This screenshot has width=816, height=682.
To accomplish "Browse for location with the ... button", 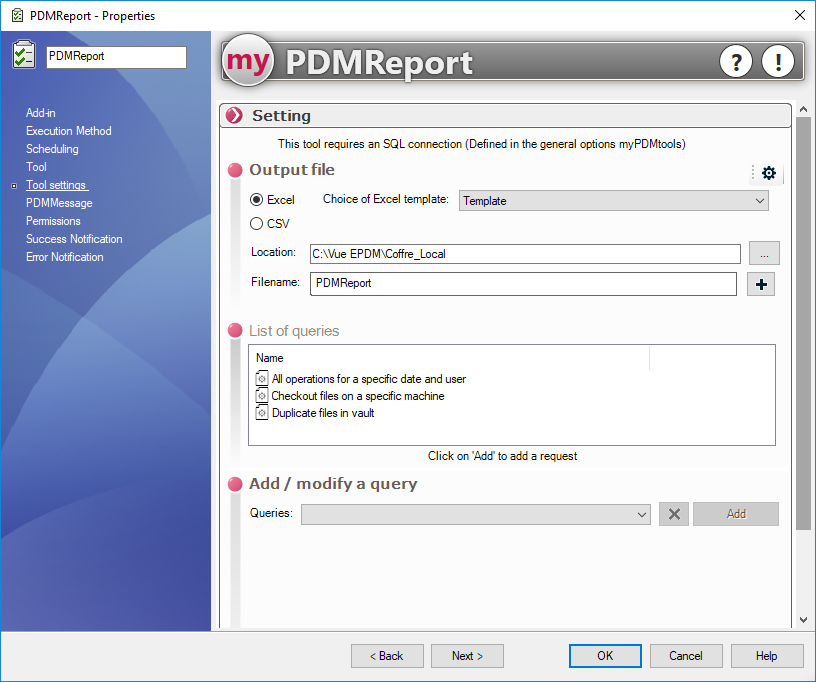I will pos(763,254).
